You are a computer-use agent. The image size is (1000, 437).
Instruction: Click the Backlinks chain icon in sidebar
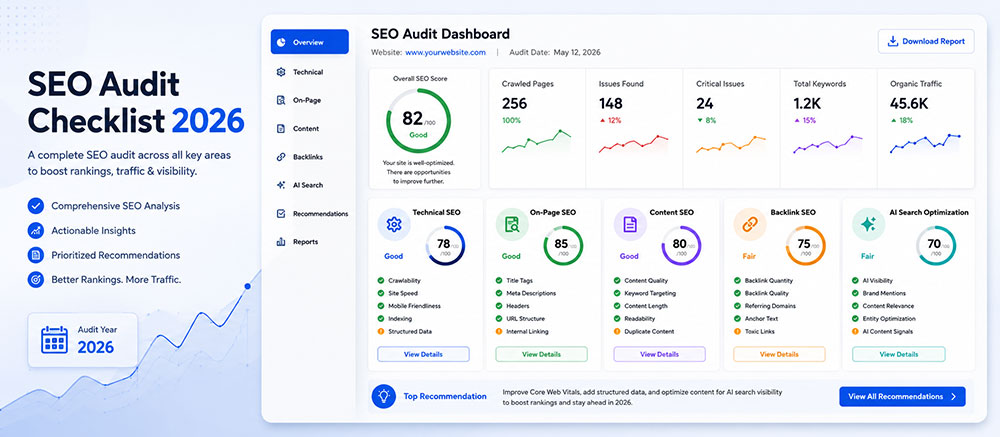(281, 157)
